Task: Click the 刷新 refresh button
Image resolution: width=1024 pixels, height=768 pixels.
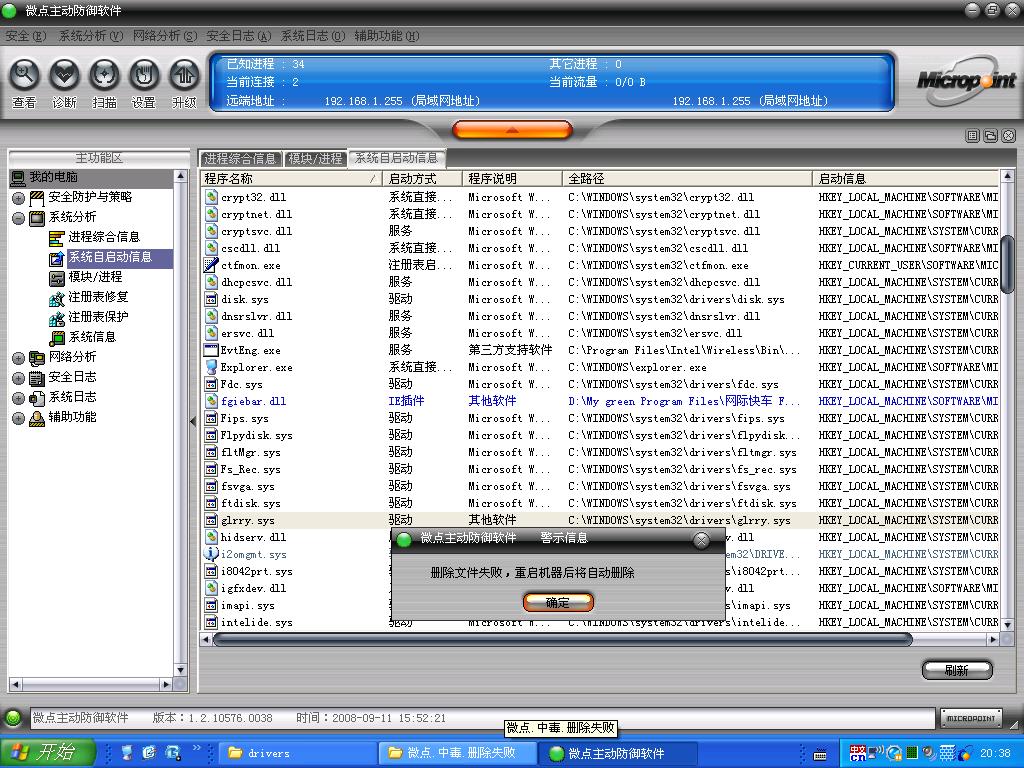Action: pos(957,670)
